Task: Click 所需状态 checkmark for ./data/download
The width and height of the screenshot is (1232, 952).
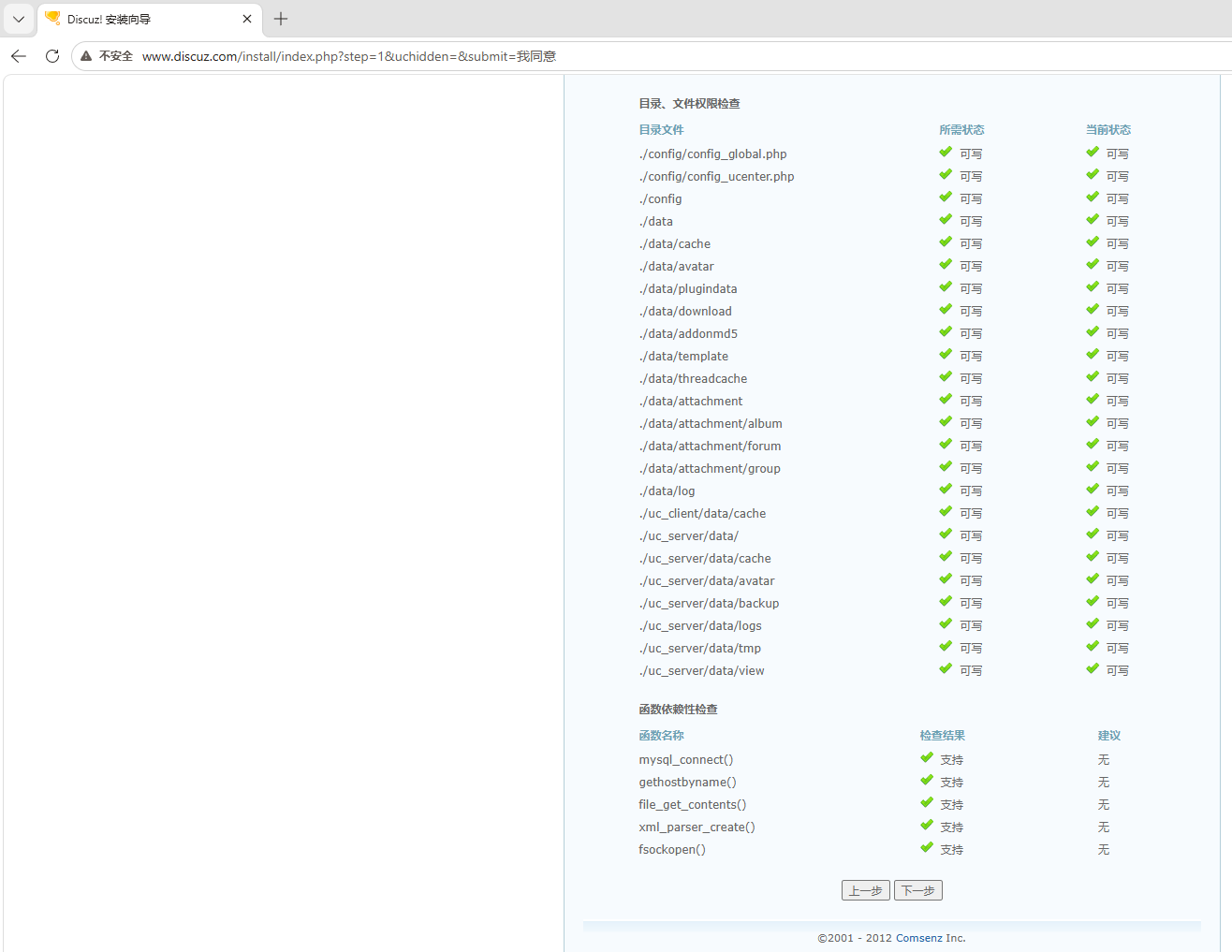Action: 946,310
